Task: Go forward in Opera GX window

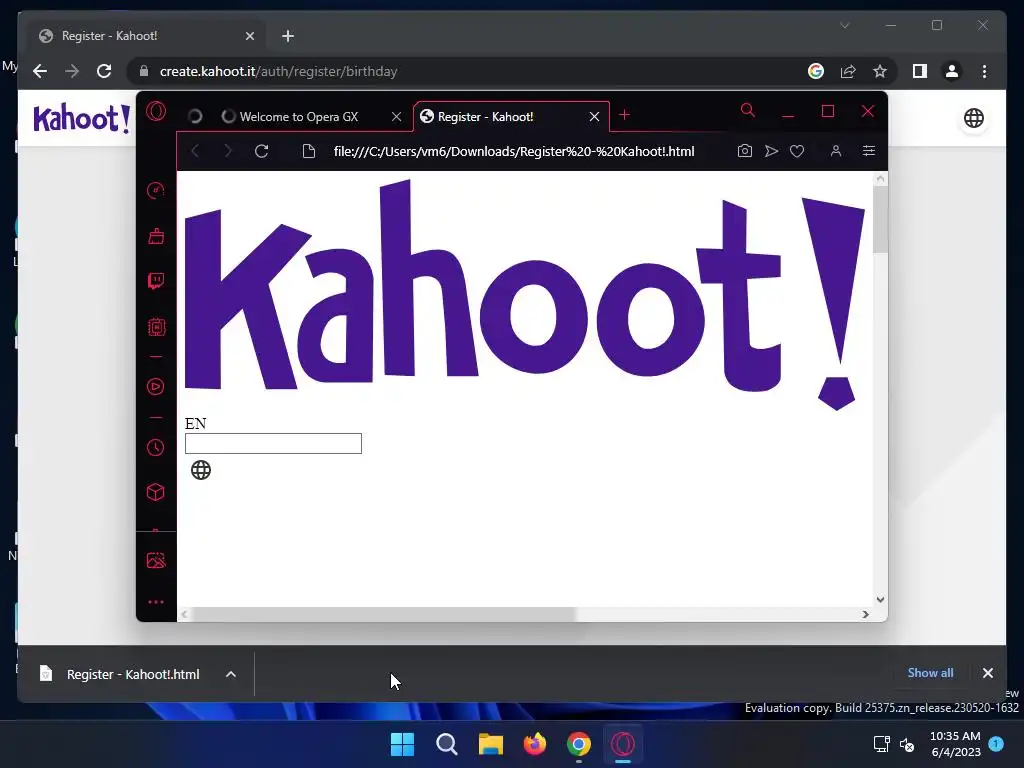Action: tap(227, 152)
